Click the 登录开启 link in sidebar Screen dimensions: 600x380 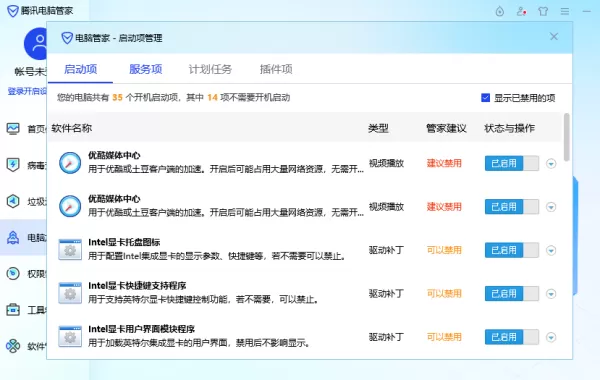[27, 91]
